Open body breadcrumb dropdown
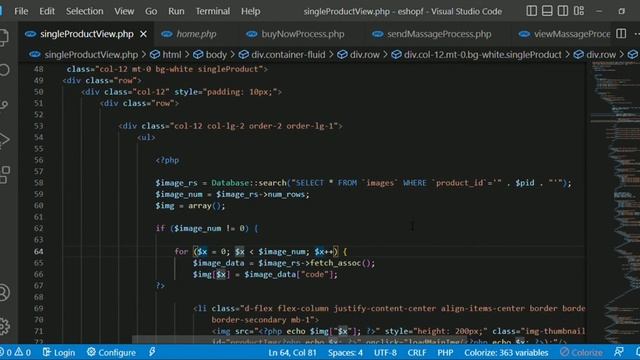Screen dimensions: 640x360 coord(210,55)
